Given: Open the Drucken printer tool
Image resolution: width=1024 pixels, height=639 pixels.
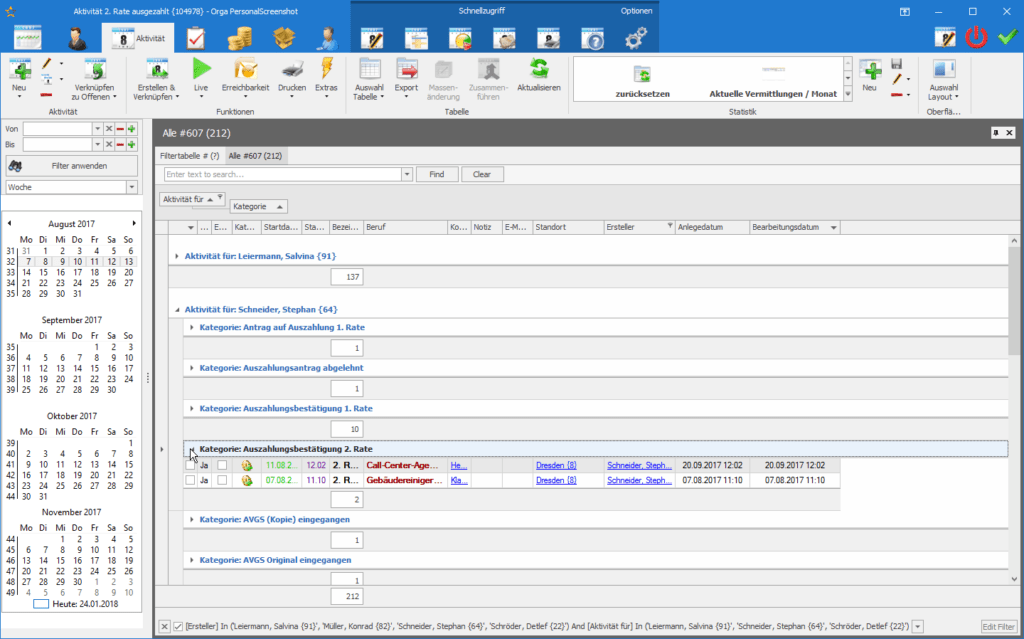Looking at the screenshot, I should pyautogui.click(x=292, y=69).
